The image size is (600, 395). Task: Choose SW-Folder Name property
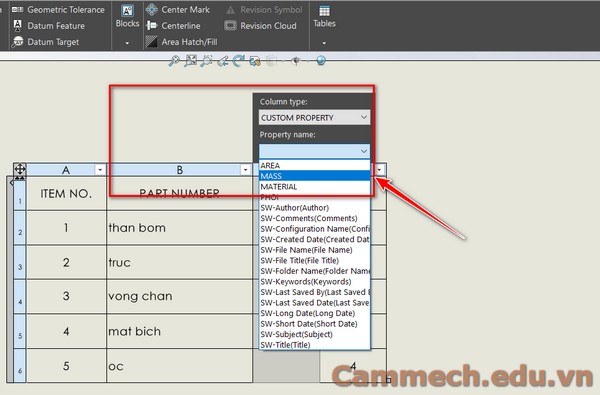tap(315, 271)
